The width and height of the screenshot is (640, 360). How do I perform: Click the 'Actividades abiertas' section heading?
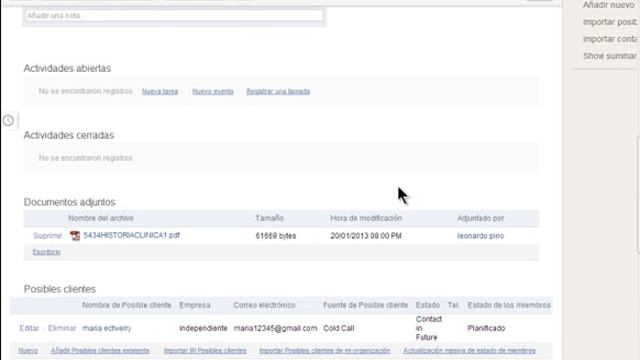coord(67,68)
